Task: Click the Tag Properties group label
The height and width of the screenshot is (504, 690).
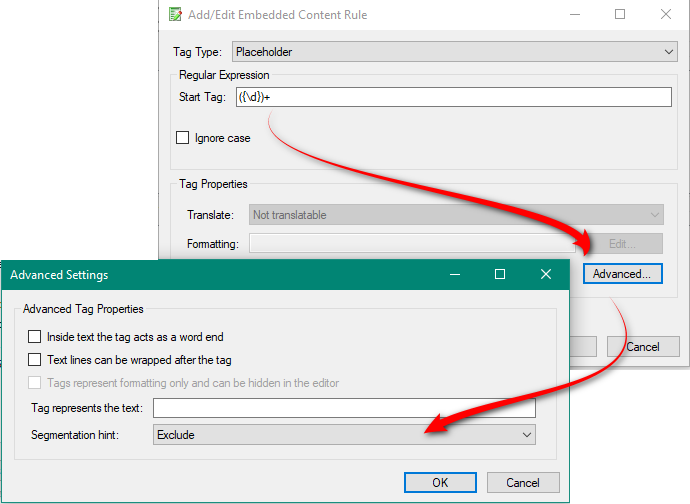Action: click(x=213, y=184)
